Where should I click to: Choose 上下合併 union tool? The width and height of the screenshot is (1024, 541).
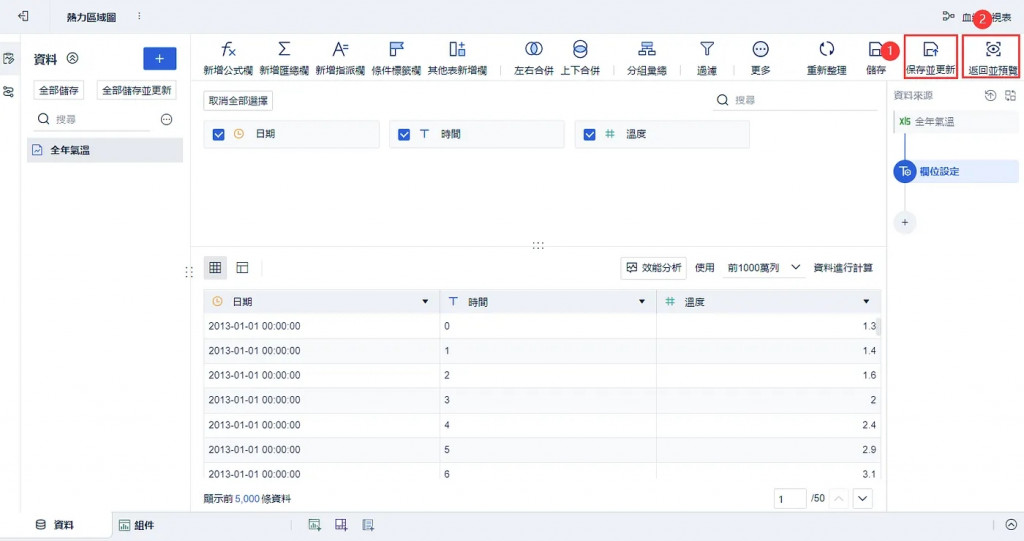click(580, 58)
